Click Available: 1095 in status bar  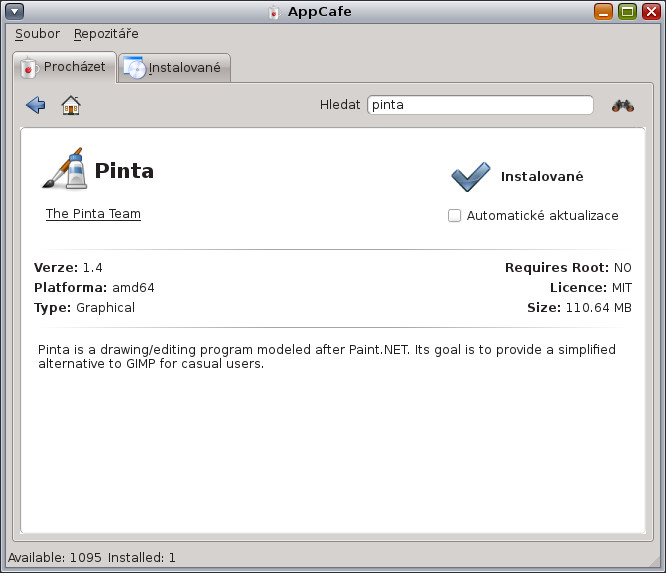tap(55, 557)
